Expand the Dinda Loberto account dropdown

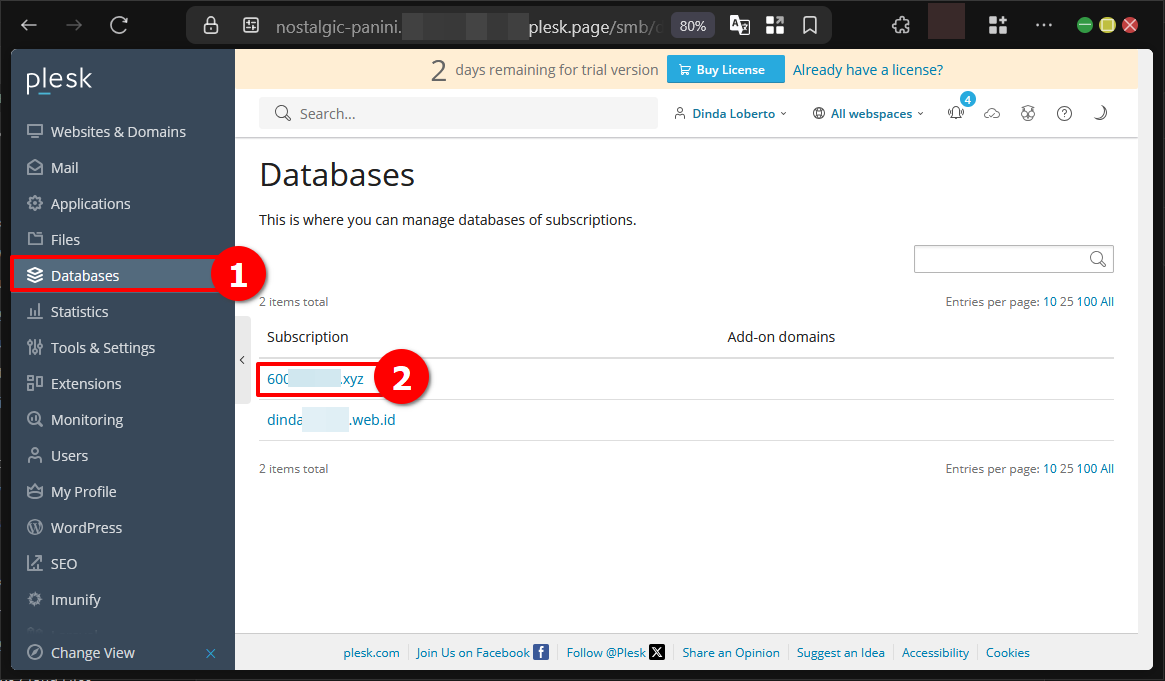pos(730,113)
